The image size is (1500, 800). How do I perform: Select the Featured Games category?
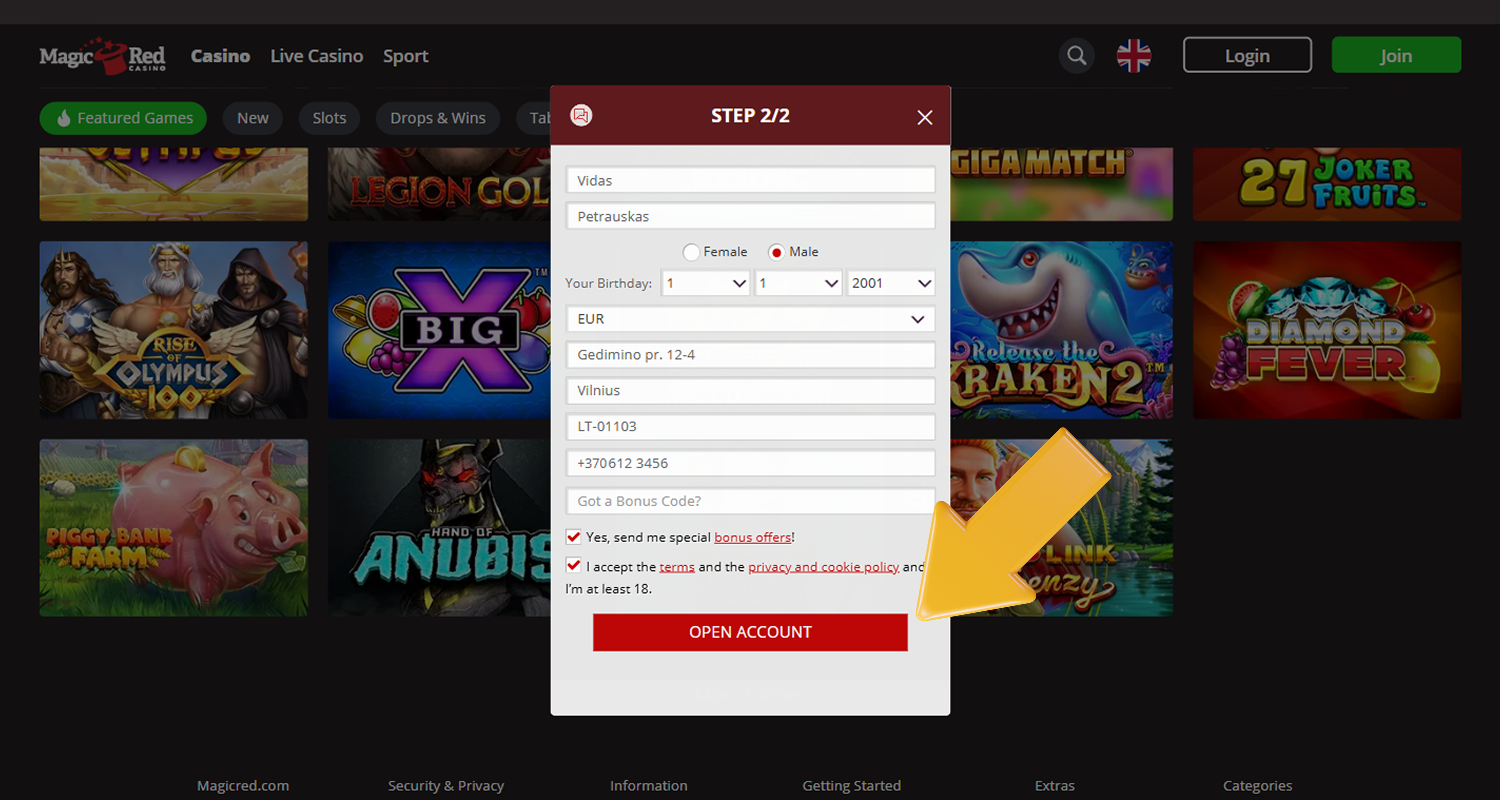[123, 118]
